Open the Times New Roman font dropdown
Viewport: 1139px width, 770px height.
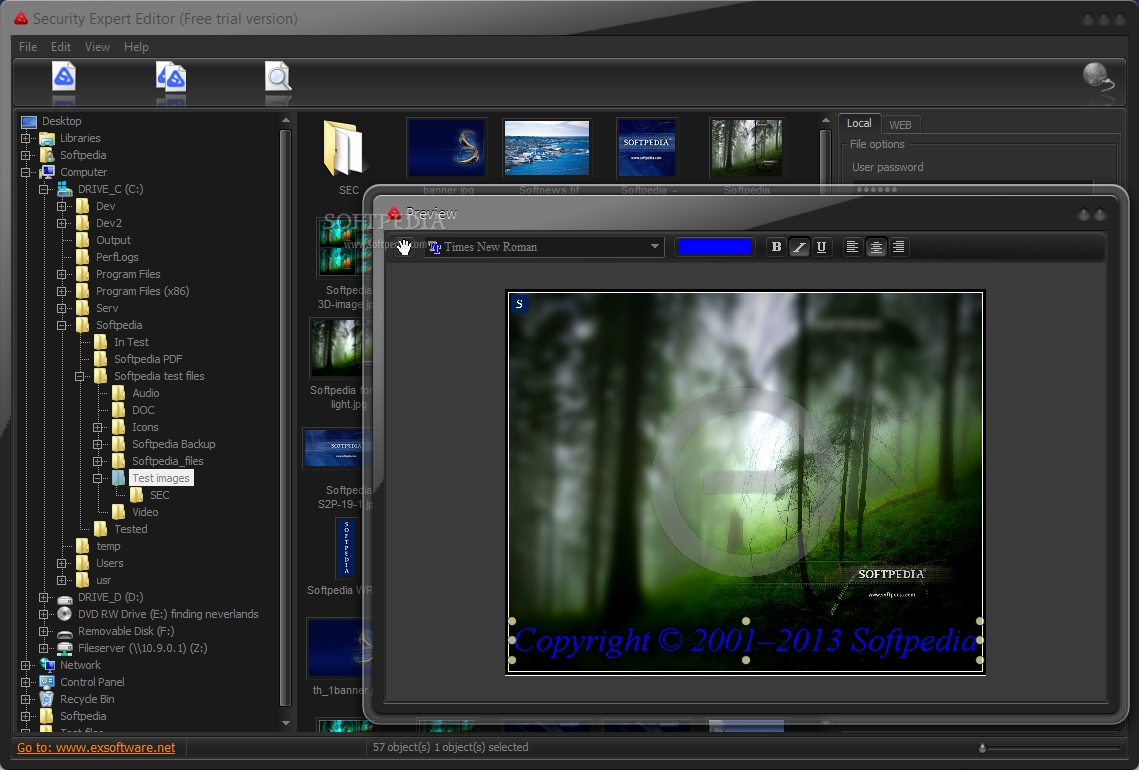click(545, 247)
